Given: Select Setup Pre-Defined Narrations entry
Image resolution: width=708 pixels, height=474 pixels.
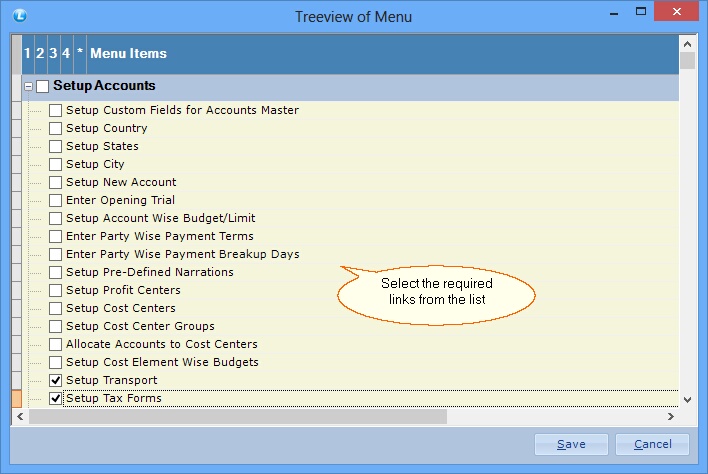Looking at the screenshot, I should tap(149, 273).
